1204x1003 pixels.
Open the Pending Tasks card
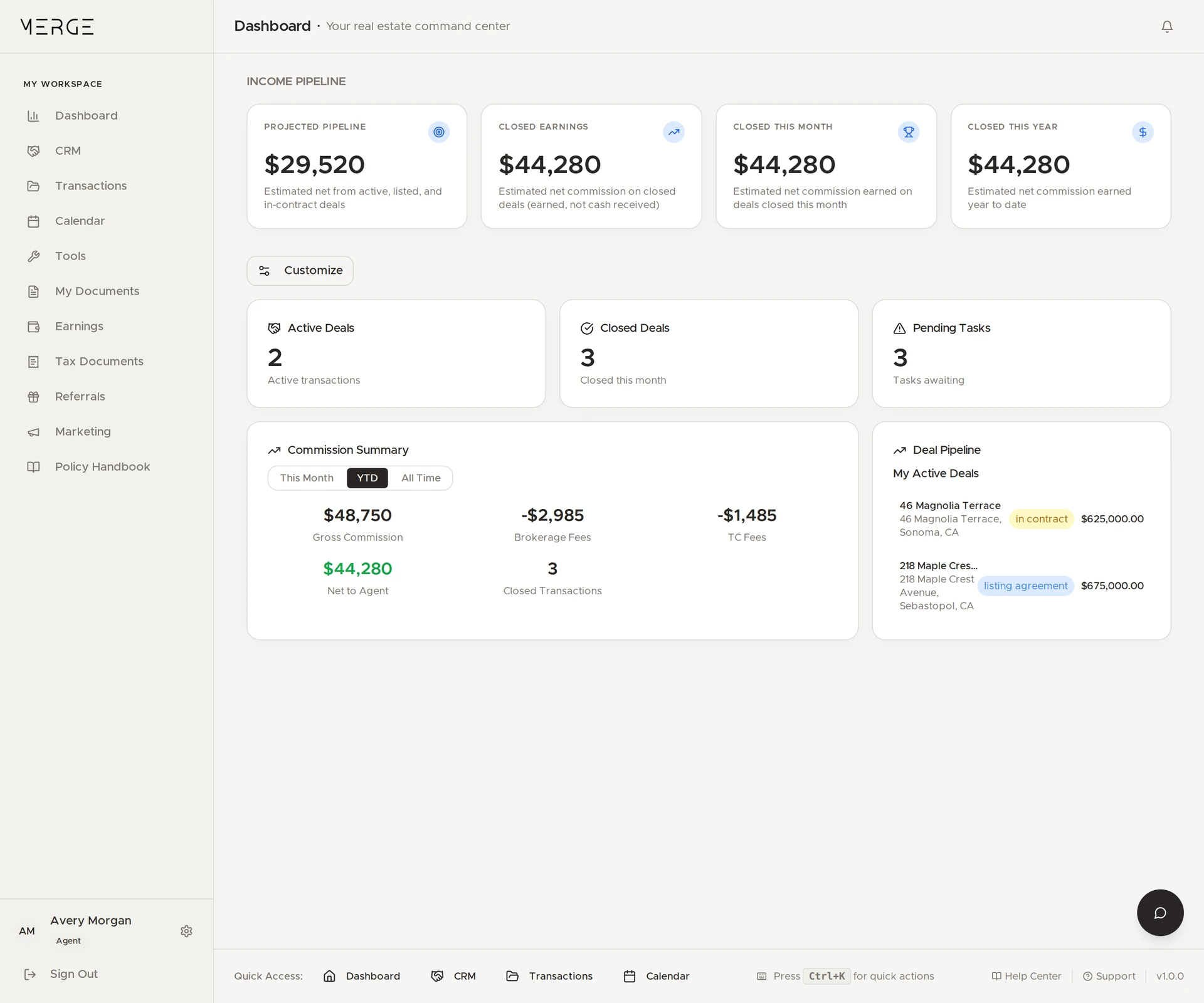coord(1021,354)
